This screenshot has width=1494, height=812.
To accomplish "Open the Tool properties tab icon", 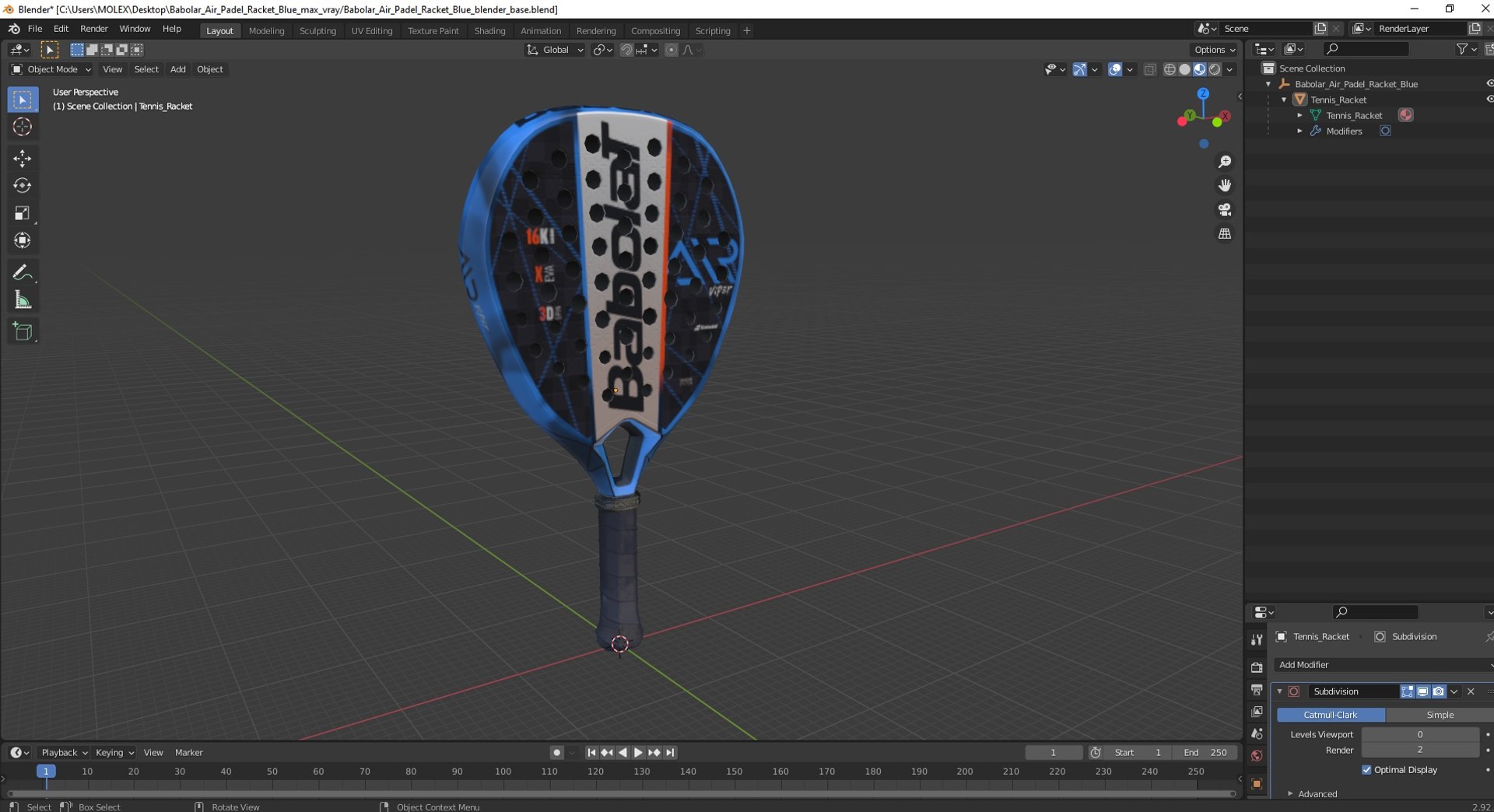I will coord(1257,639).
